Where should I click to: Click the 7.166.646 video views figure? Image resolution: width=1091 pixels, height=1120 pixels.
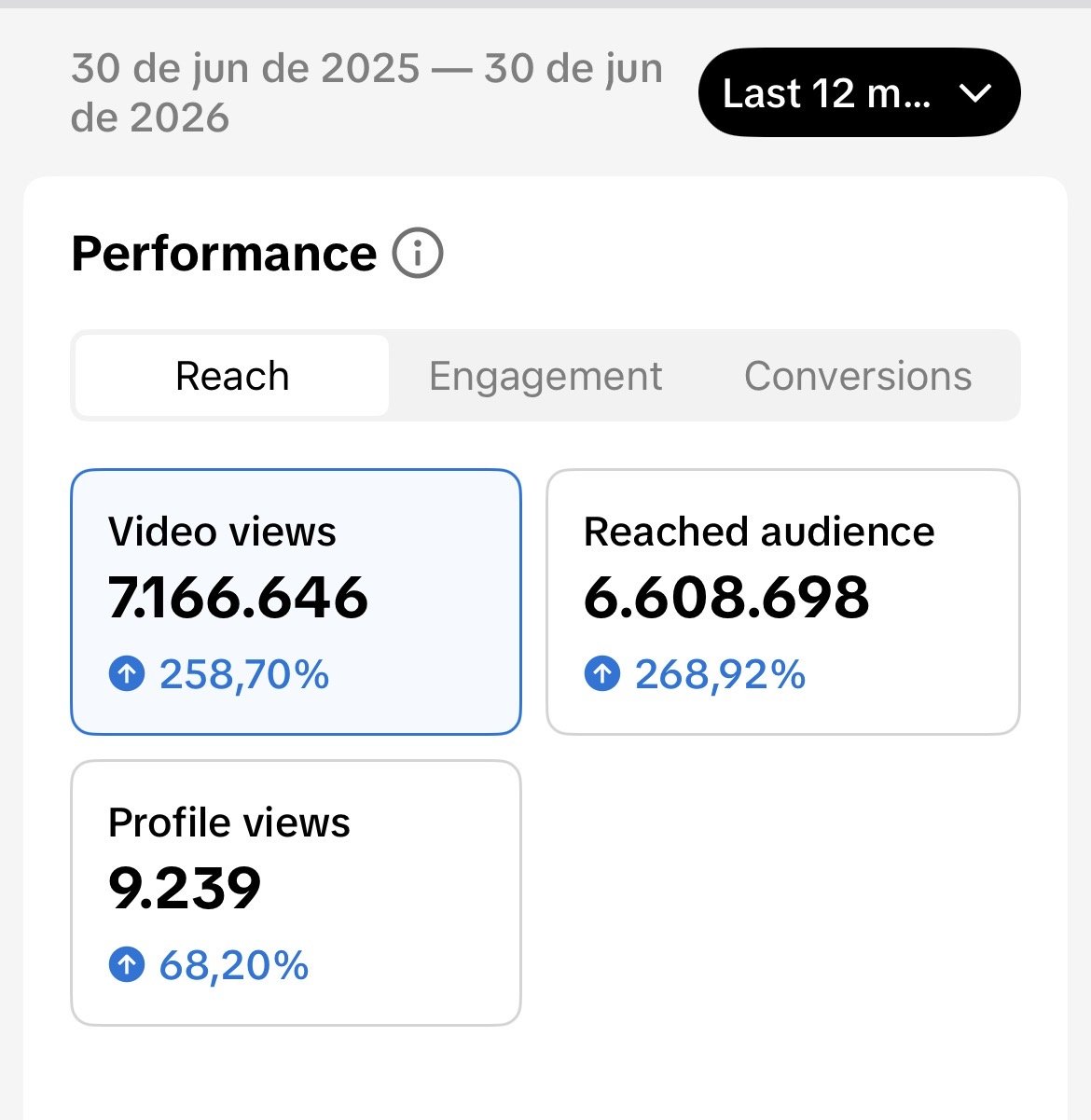[x=239, y=597]
